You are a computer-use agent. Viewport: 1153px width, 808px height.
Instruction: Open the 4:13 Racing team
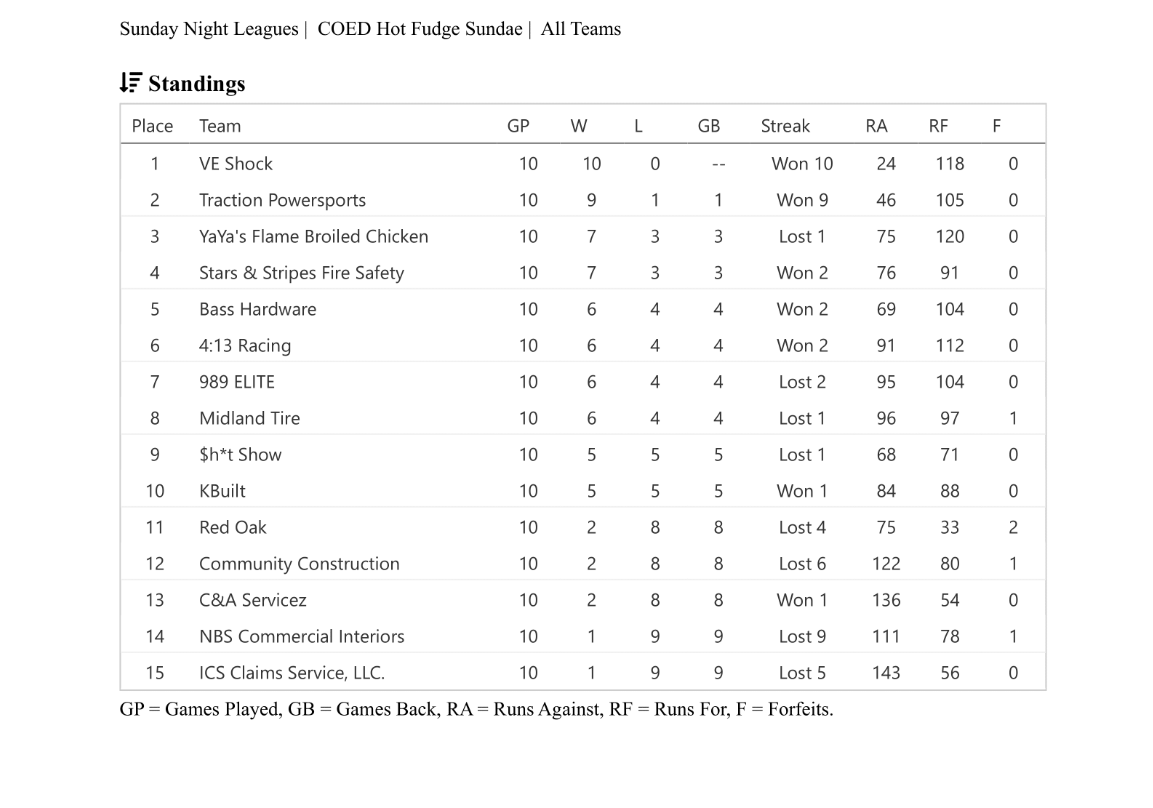pyautogui.click(x=245, y=346)
